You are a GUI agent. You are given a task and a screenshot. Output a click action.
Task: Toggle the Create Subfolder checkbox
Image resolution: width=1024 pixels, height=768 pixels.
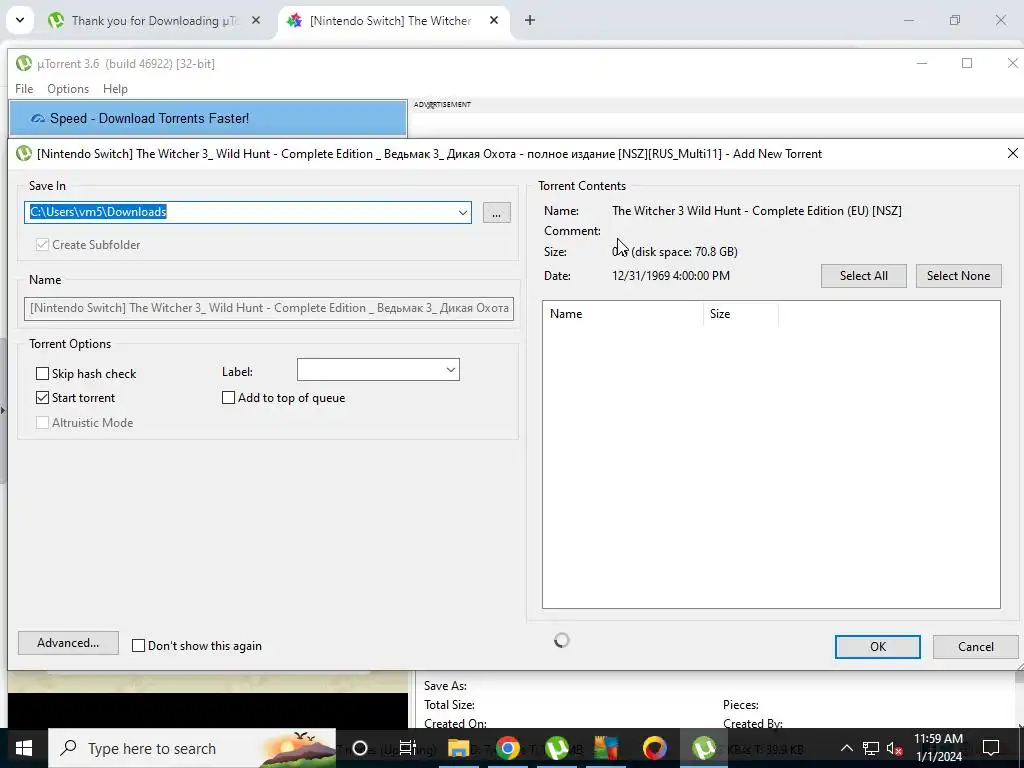coord(42,245)
